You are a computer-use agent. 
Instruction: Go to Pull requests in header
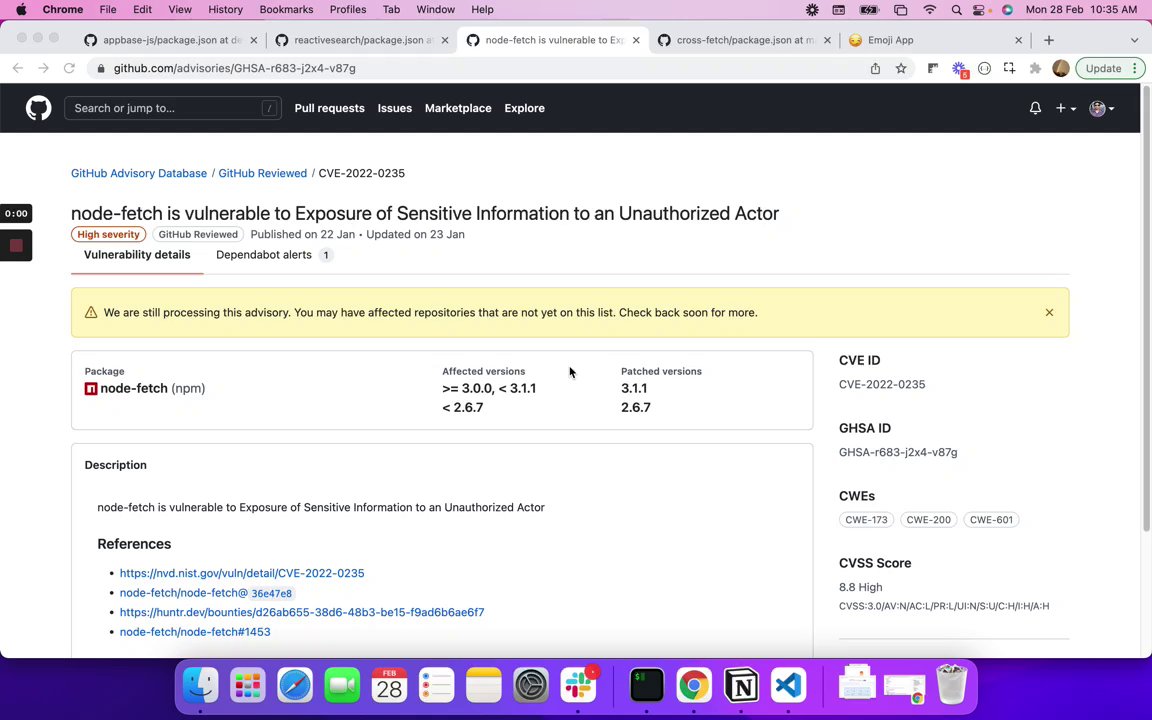pos(329,108)
